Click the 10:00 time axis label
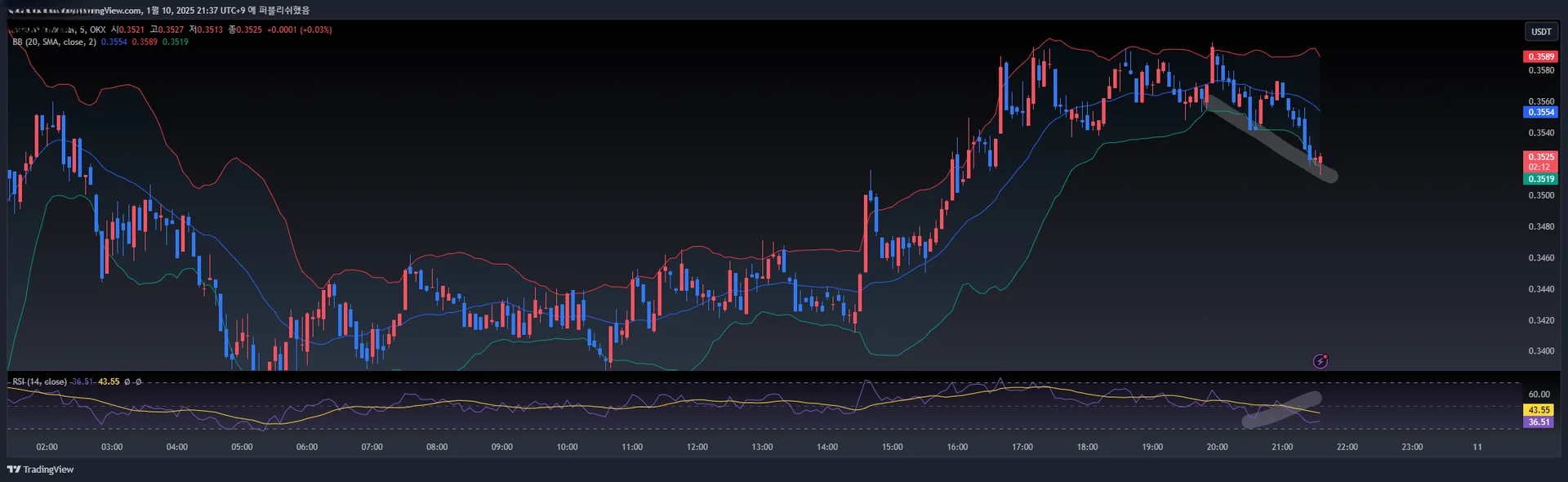Image resolution: width=1568 pixels, height=482 pixels. (567, 447)
